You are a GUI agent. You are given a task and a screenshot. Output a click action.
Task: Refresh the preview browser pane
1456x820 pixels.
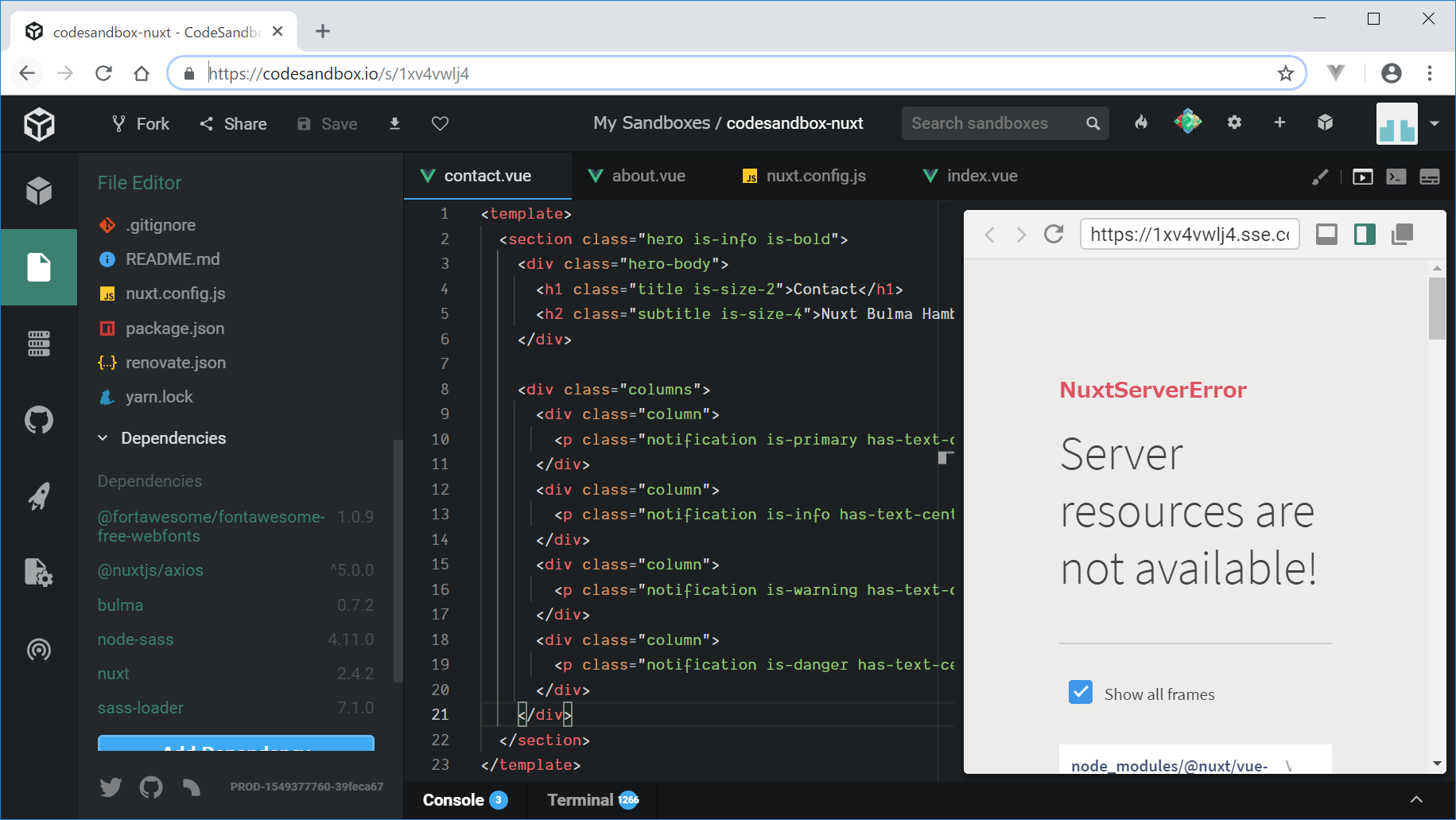pos(1054,235)
